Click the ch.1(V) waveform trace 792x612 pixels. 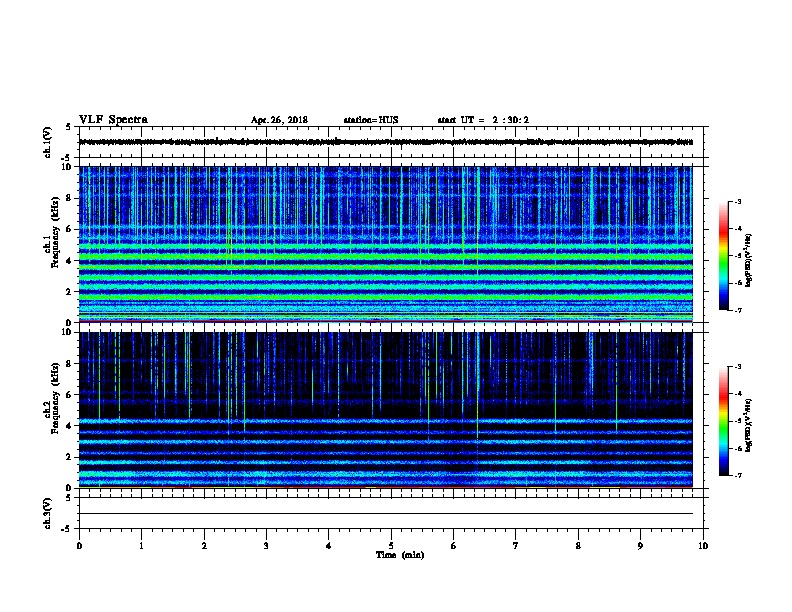[386, 142]
